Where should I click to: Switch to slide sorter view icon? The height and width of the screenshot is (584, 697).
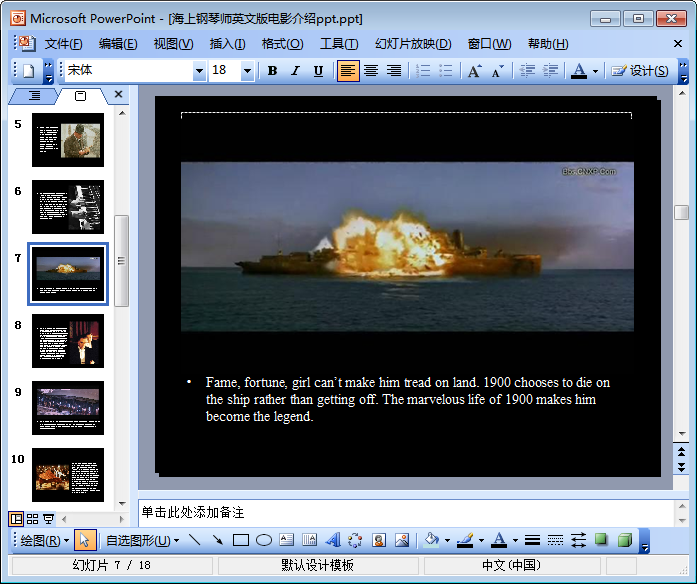33,519
